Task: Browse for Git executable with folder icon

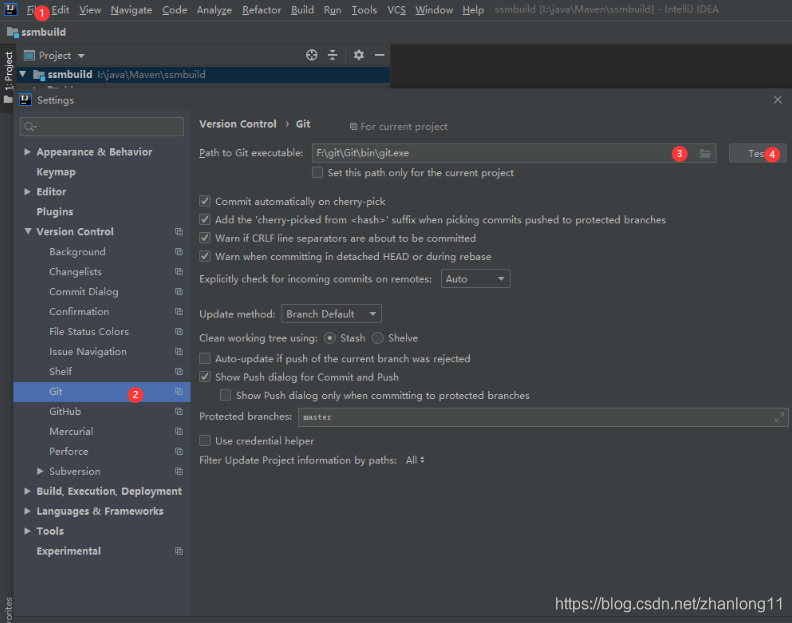Action: 705,153
